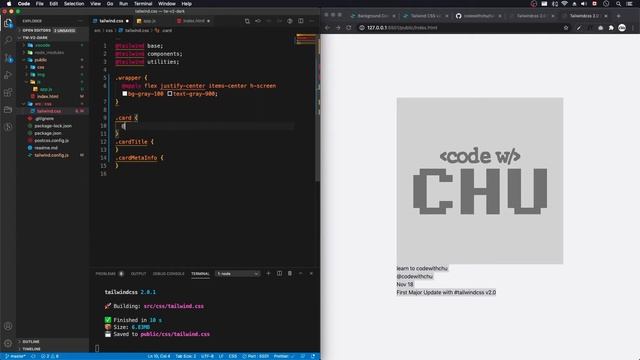
Task: Open the terminal selector dropdown
Action: pyautogui.click(x=237, y=273)
